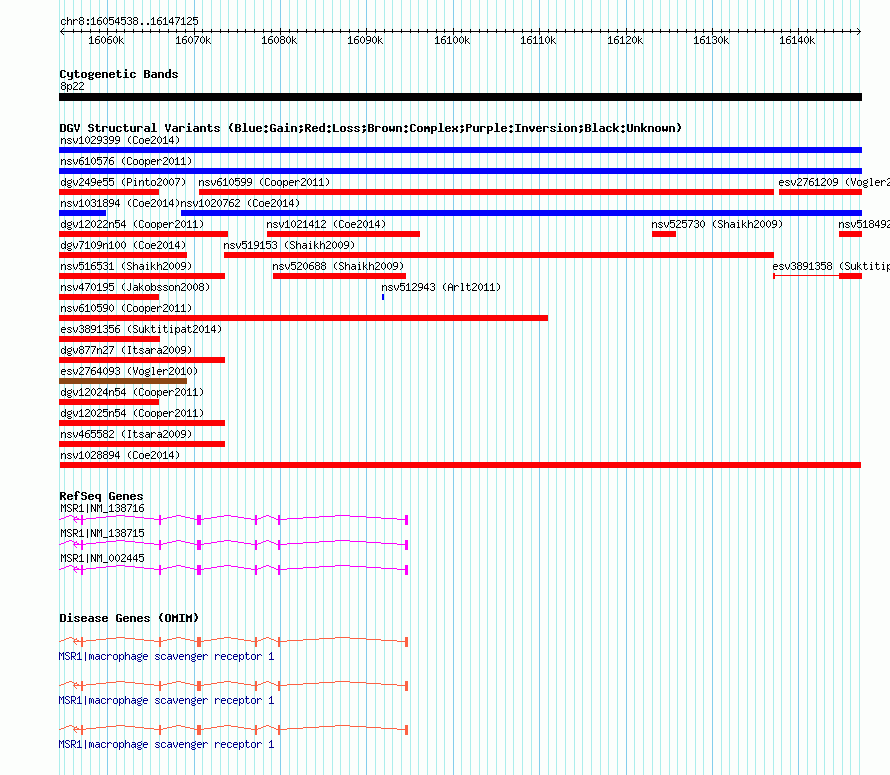Click the chr8:16054538..16147125 region label
Screen dimensions: 890x775
(x=129, y=22)
